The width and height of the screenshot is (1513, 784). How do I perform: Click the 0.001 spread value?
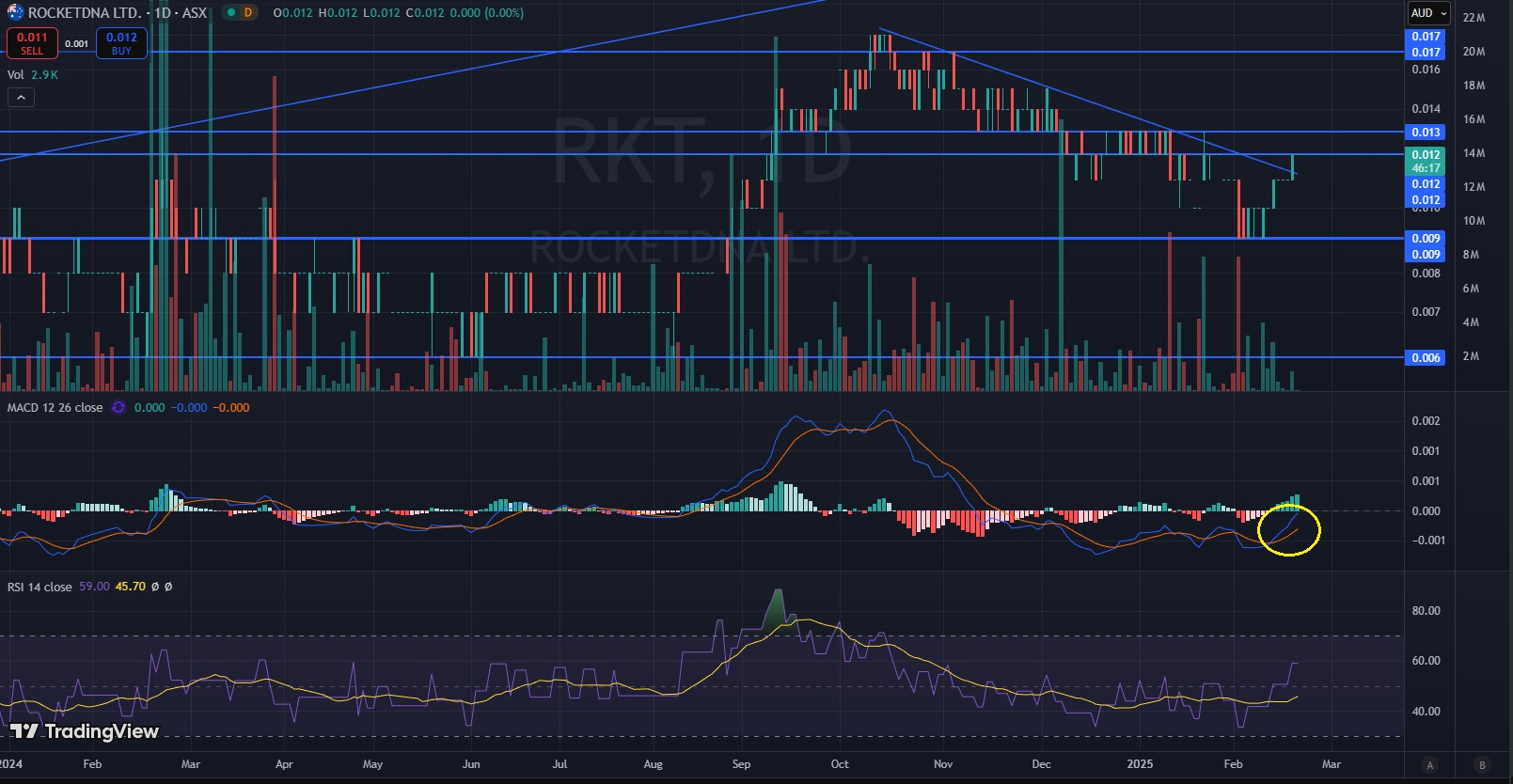click(77, 43)
